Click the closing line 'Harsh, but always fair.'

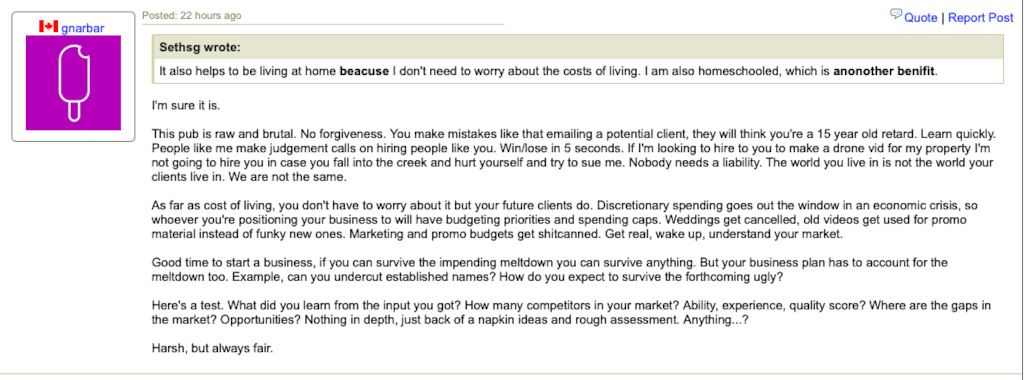tap(212, 348)
